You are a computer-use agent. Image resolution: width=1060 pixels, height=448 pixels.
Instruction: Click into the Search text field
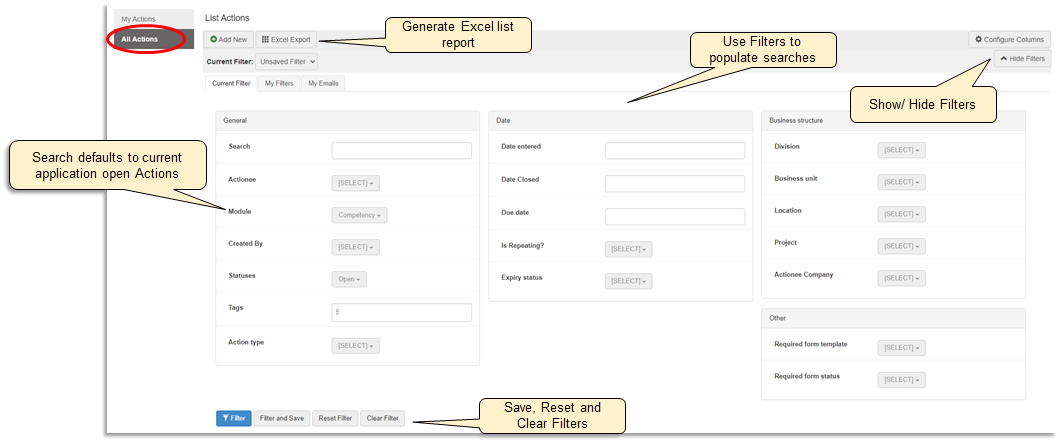pos(401,150)
